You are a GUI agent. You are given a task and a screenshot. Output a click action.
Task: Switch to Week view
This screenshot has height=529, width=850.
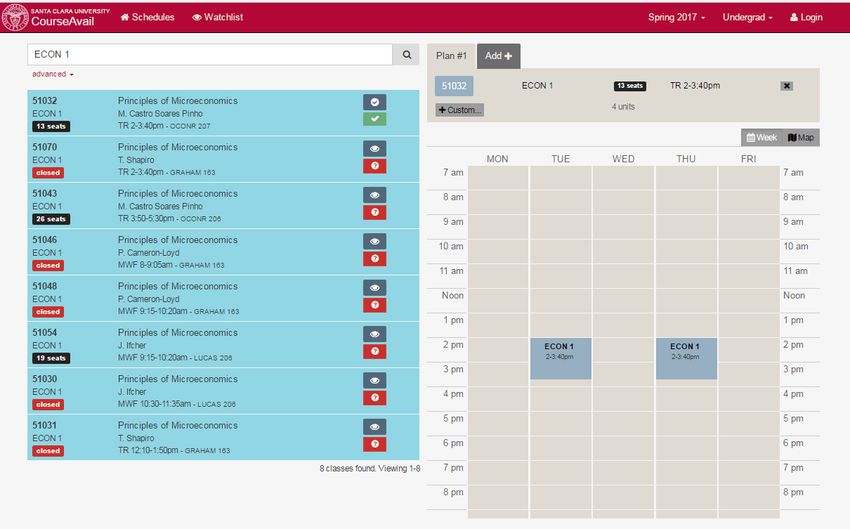762,138
